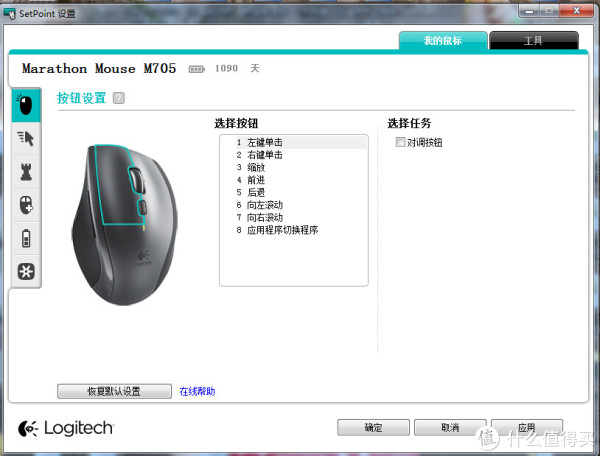The height and width of the screenshot is (456, 600).
Task: Switch to the 我的鼠标 tab
Action: pos(443,41)
